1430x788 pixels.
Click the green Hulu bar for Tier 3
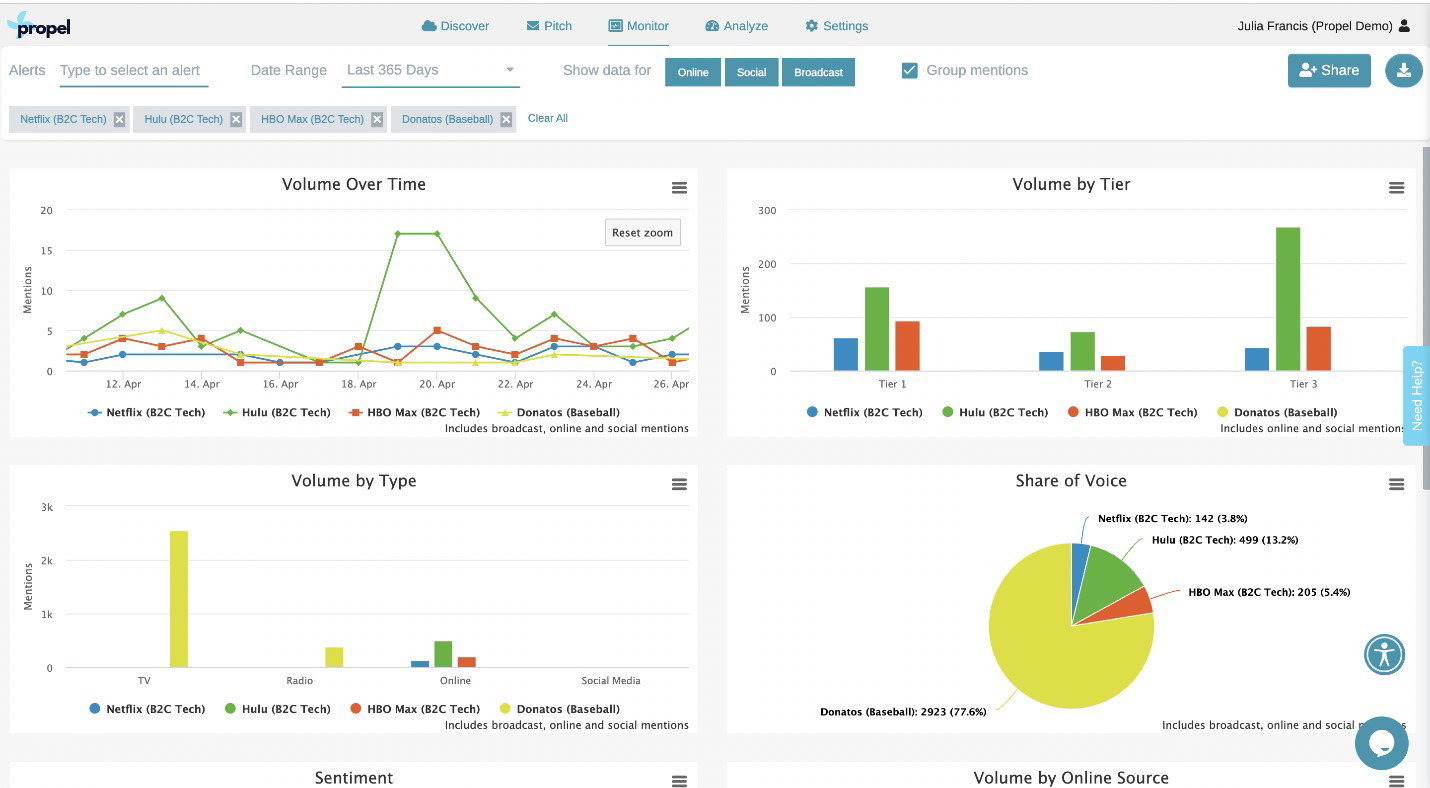pyautogui.click(x=1288, y=299)
